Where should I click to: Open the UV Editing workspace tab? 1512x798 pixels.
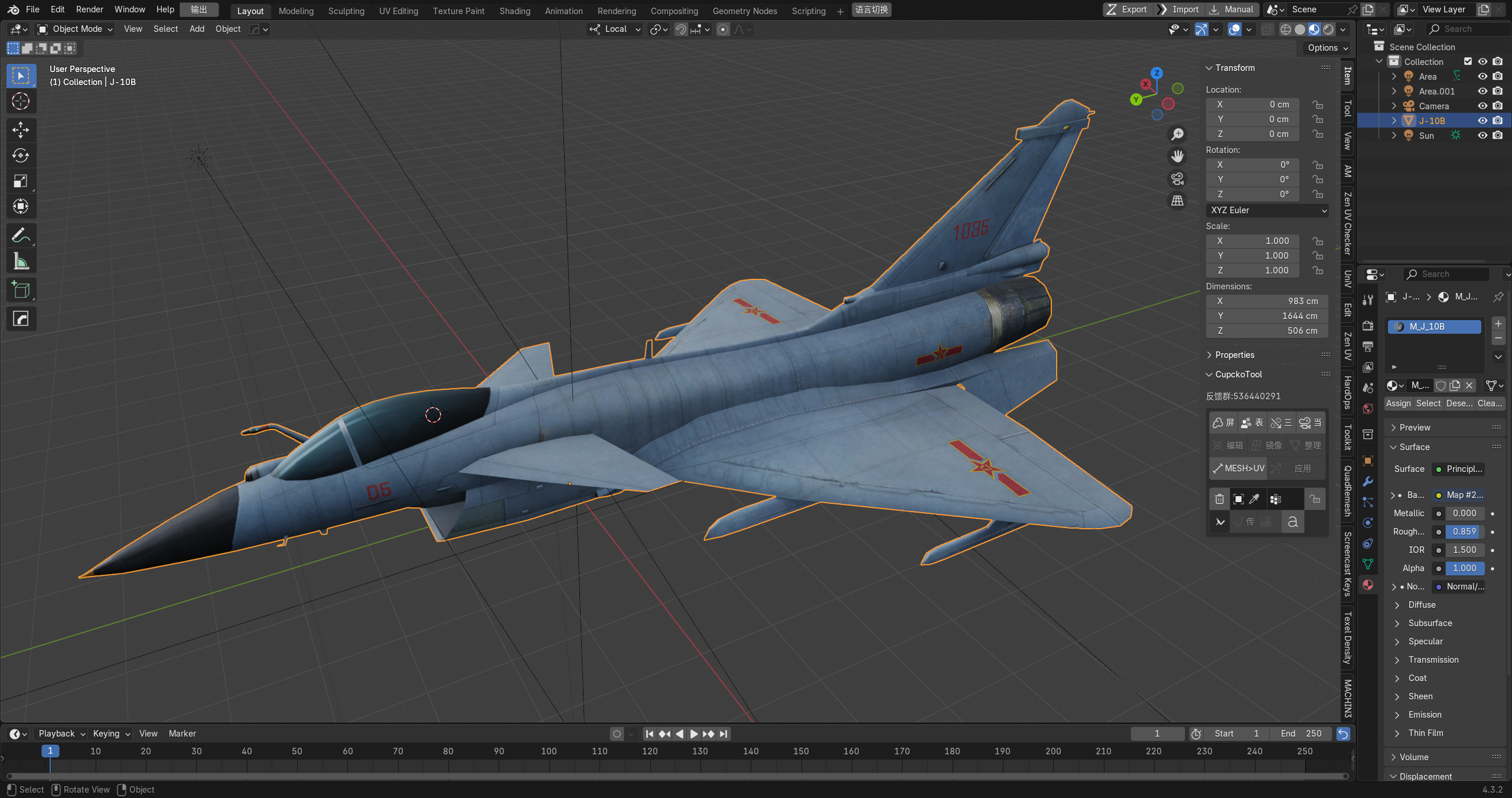tap(398, 11)
